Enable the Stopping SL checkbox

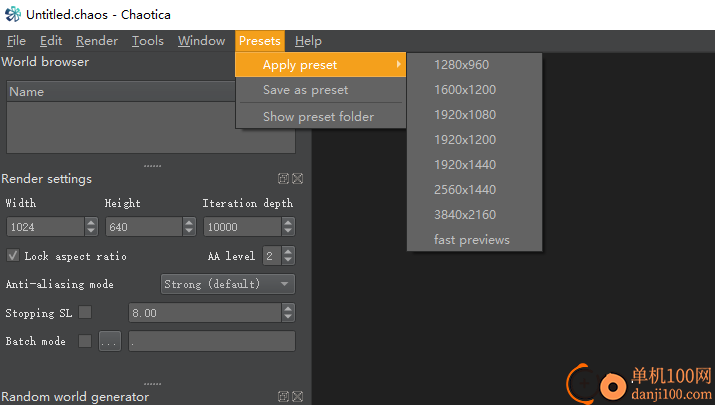pos(85,312)
